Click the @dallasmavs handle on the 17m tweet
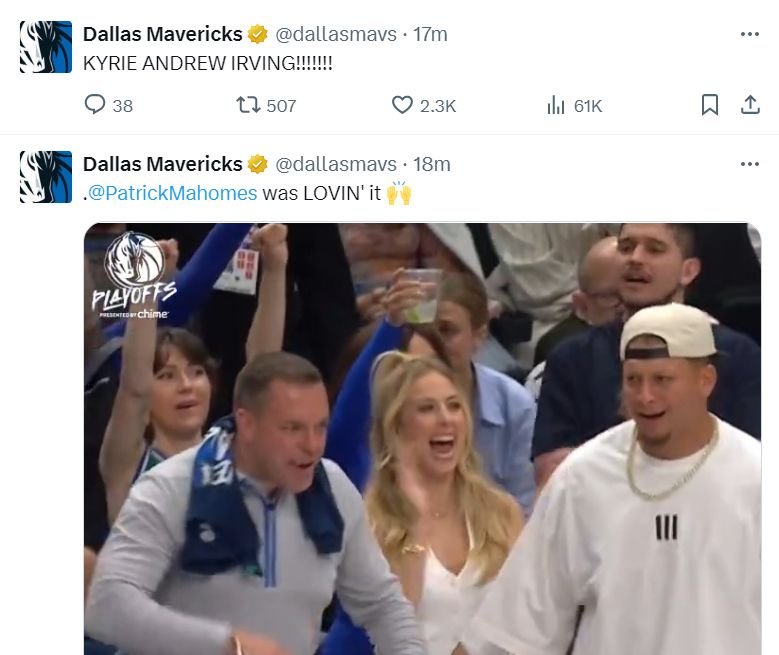The width and height of the screenshot is (779, 655). [x=335, y=34]
